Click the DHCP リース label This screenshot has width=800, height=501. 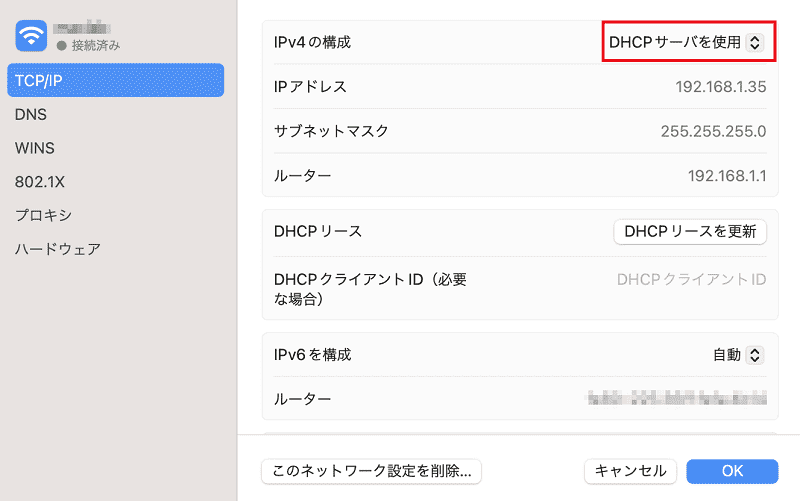point(318,232)
